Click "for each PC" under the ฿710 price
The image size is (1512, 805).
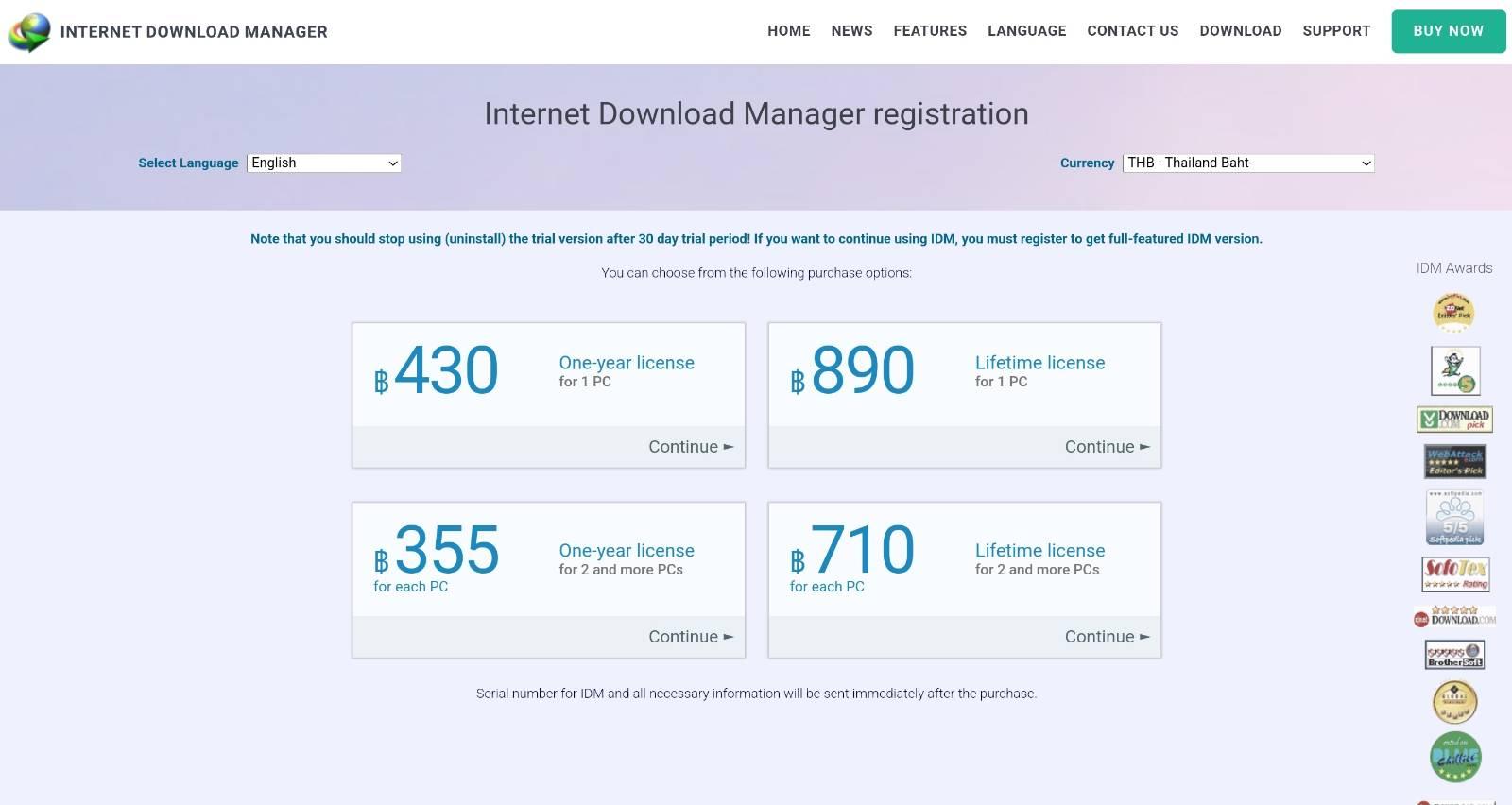click(827, 587)
